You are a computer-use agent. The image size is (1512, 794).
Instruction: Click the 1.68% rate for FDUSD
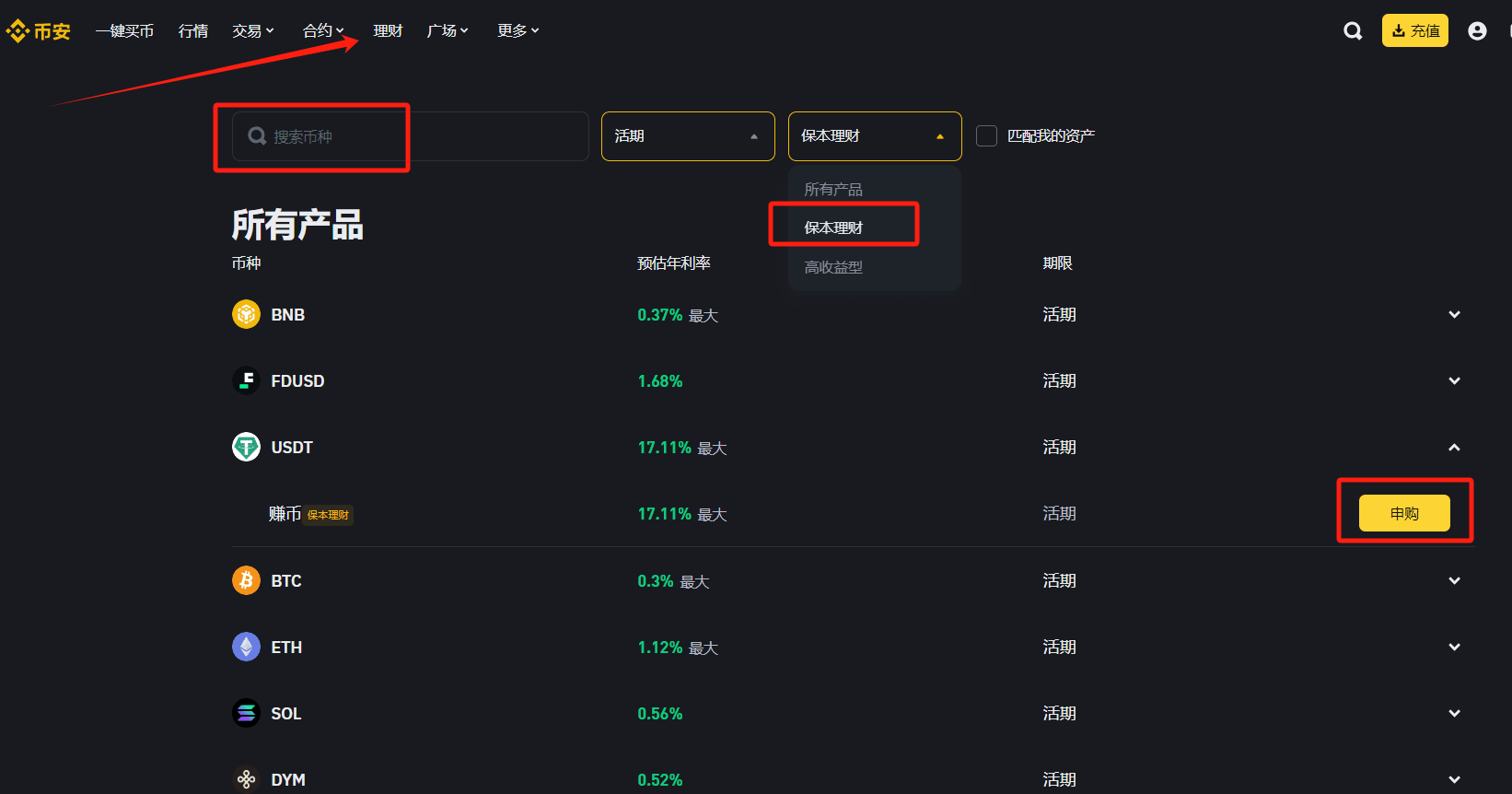[660, 381]
